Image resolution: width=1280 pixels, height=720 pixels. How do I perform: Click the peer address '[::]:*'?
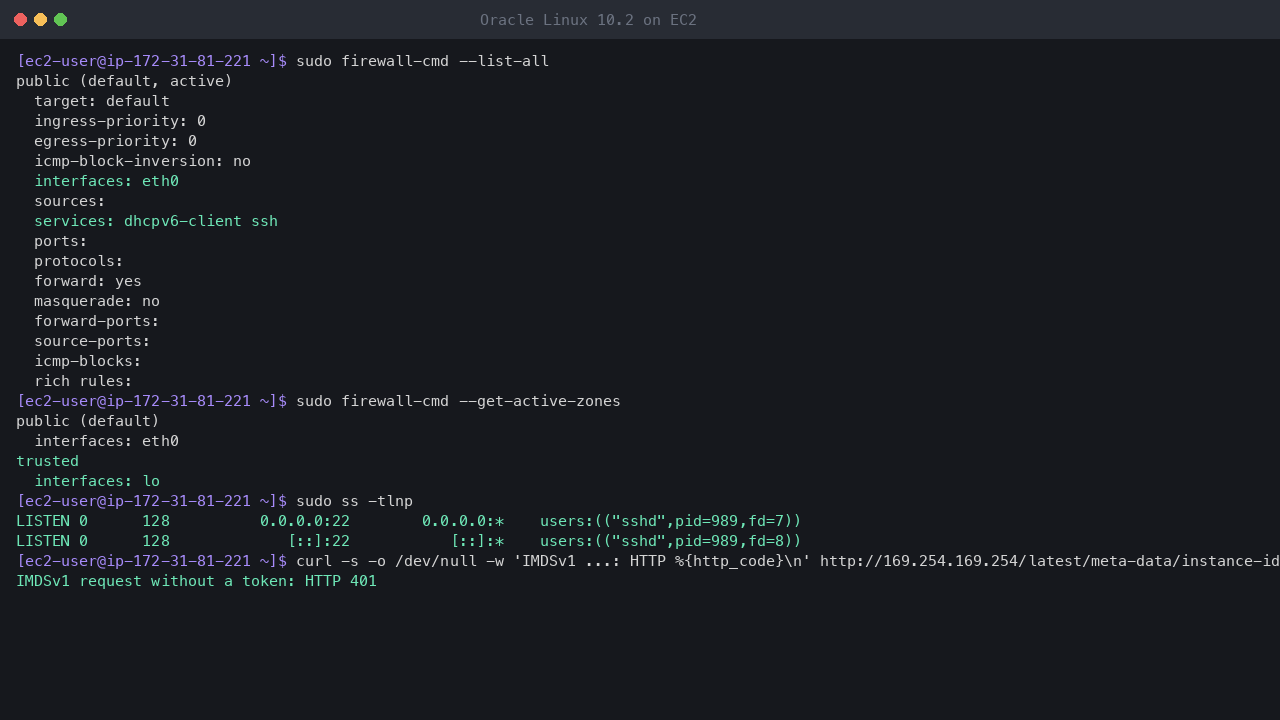point(477,541)
